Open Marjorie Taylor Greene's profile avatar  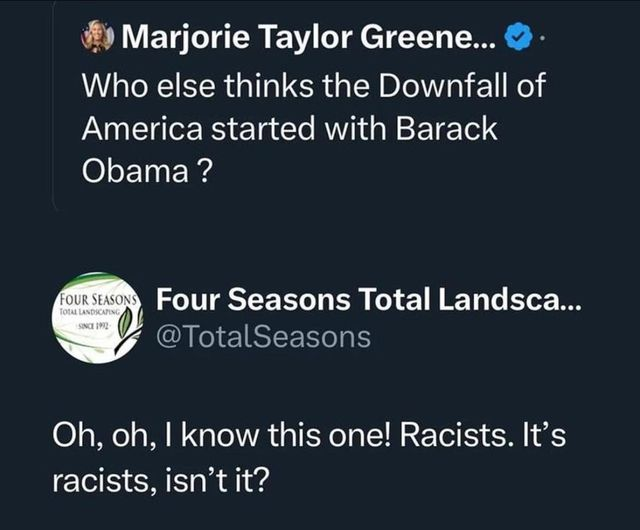97,35
